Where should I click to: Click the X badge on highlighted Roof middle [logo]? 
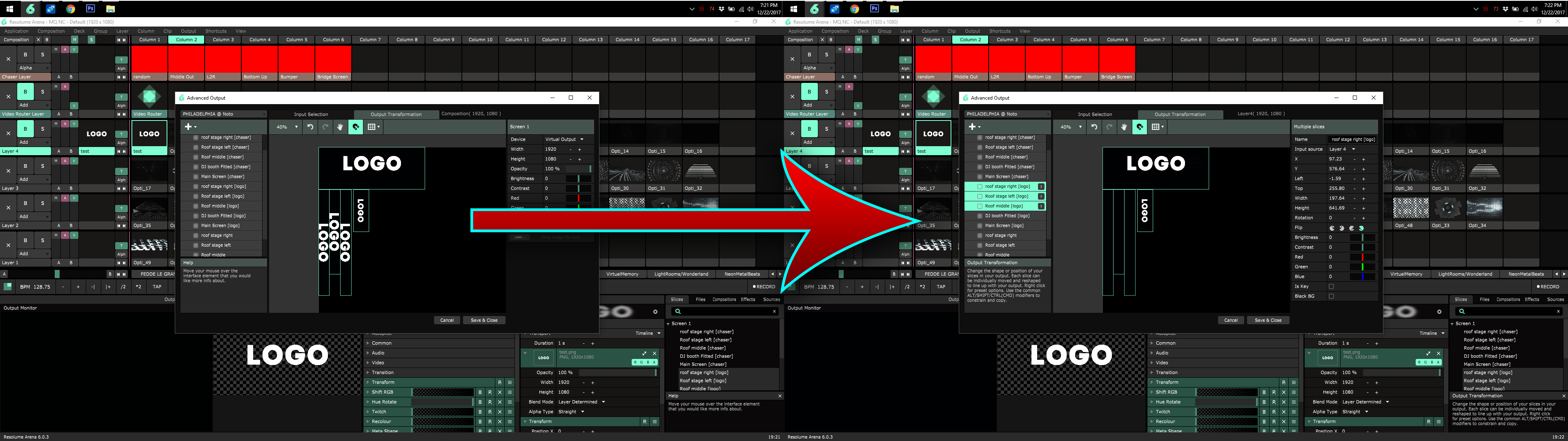[x=1041, y=206]
